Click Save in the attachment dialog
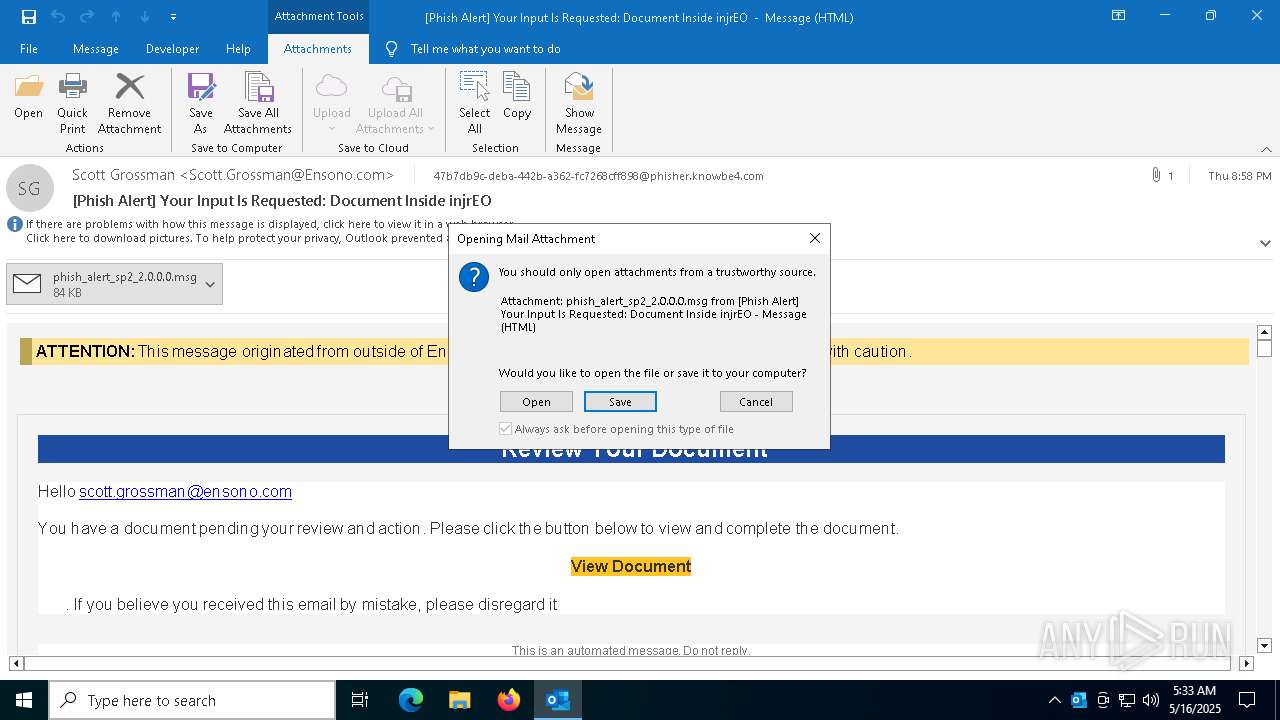The height and width of the screenshot is (720, 1280). (x=620, y=402)
